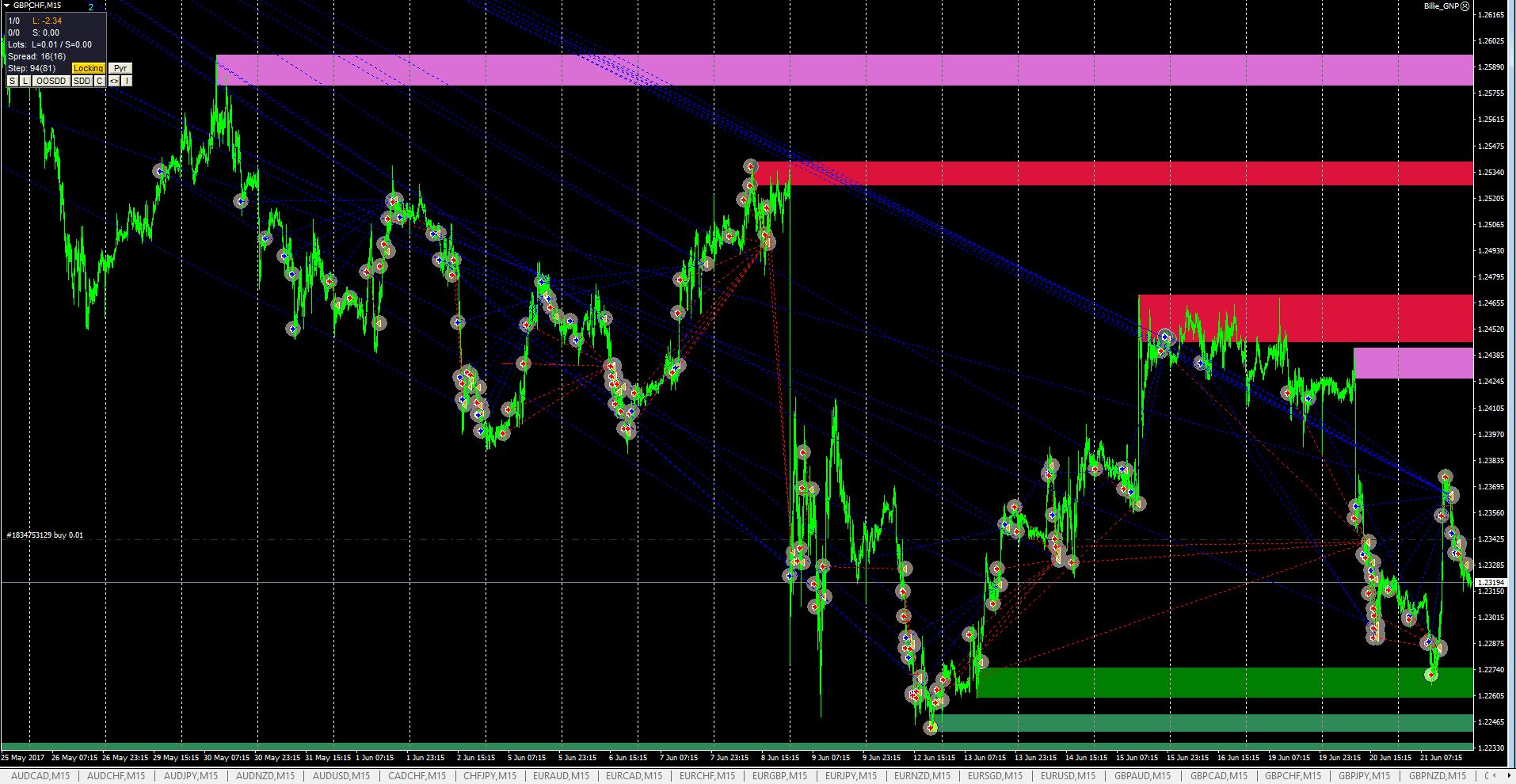
Task: Open the GBPCHF,M15 chart dropdown arrow
Action: coord(6,5)
